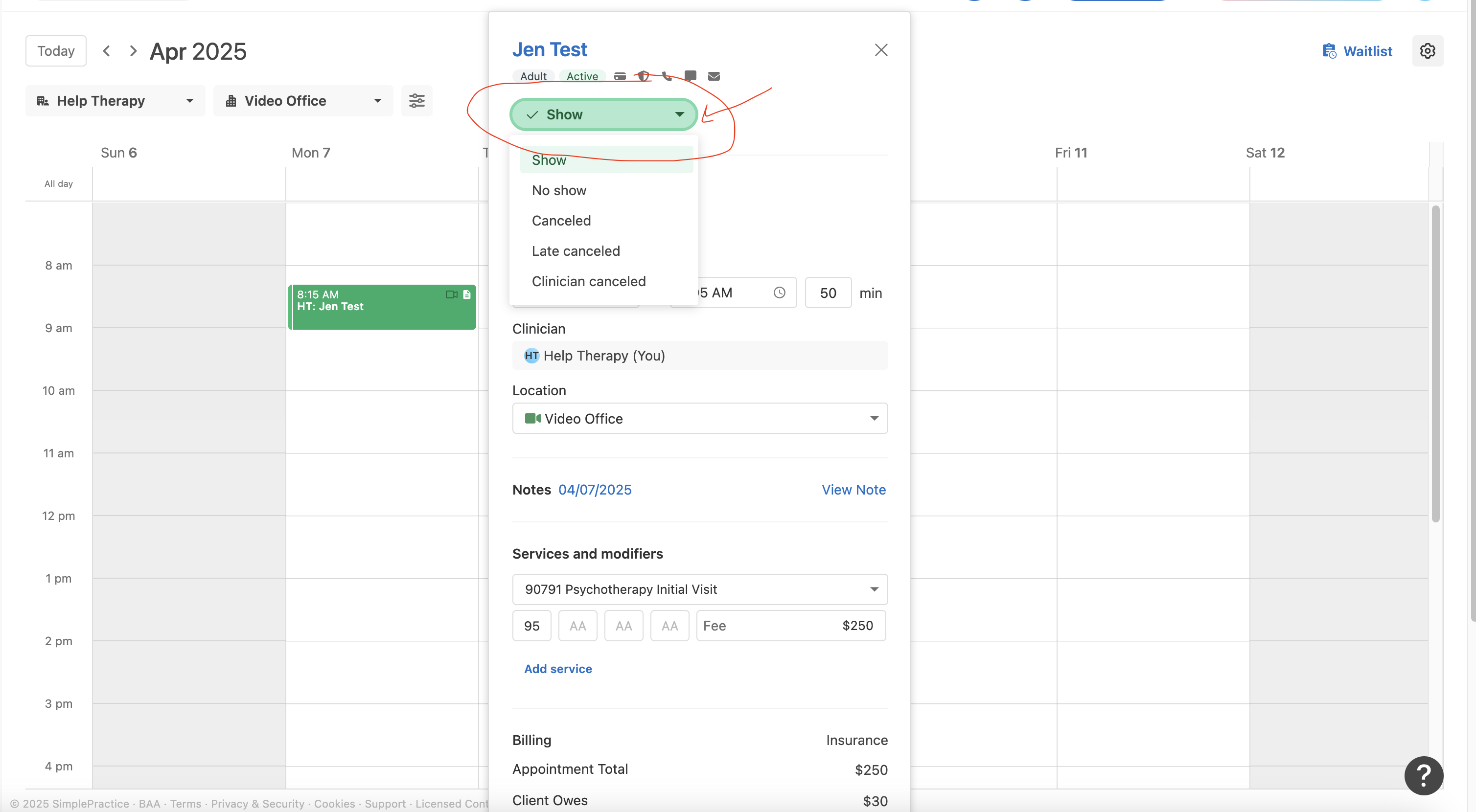
Task: Click the duration minutes field
Action: click(x=828, y=293)
